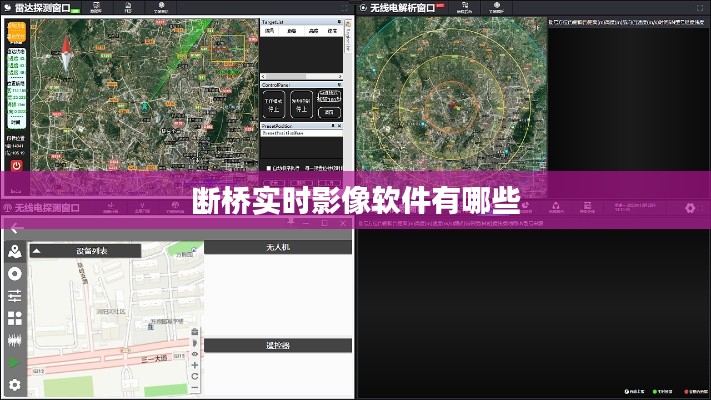
Task: Click second toolbar icon in 无线电解析窗口
Action: (x=497, y=7)
